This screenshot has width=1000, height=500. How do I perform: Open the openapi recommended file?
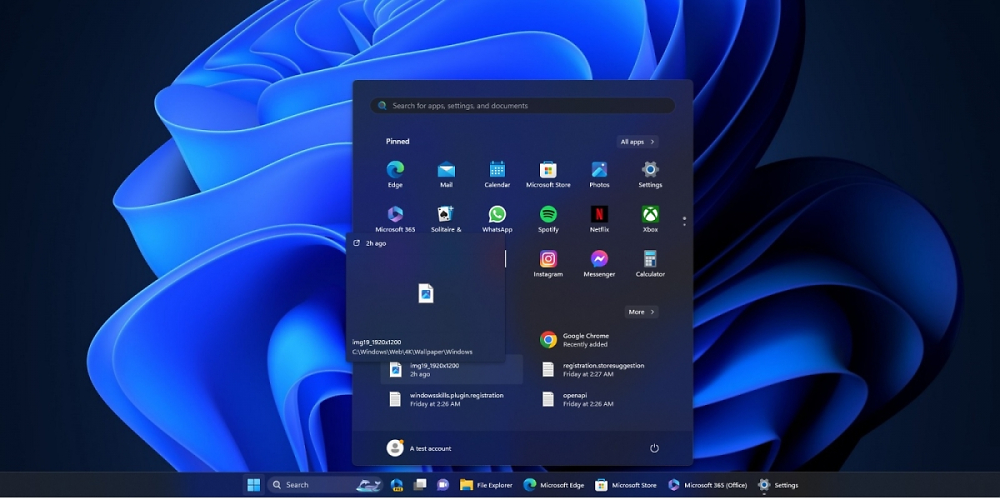click(x=605, y=399)
